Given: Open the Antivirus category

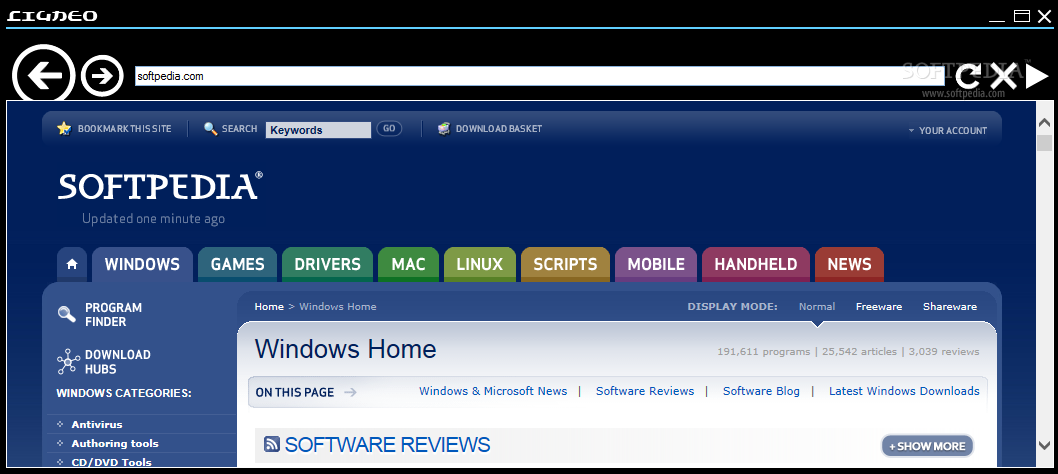Looking at the screenshot, I should 96,425.
